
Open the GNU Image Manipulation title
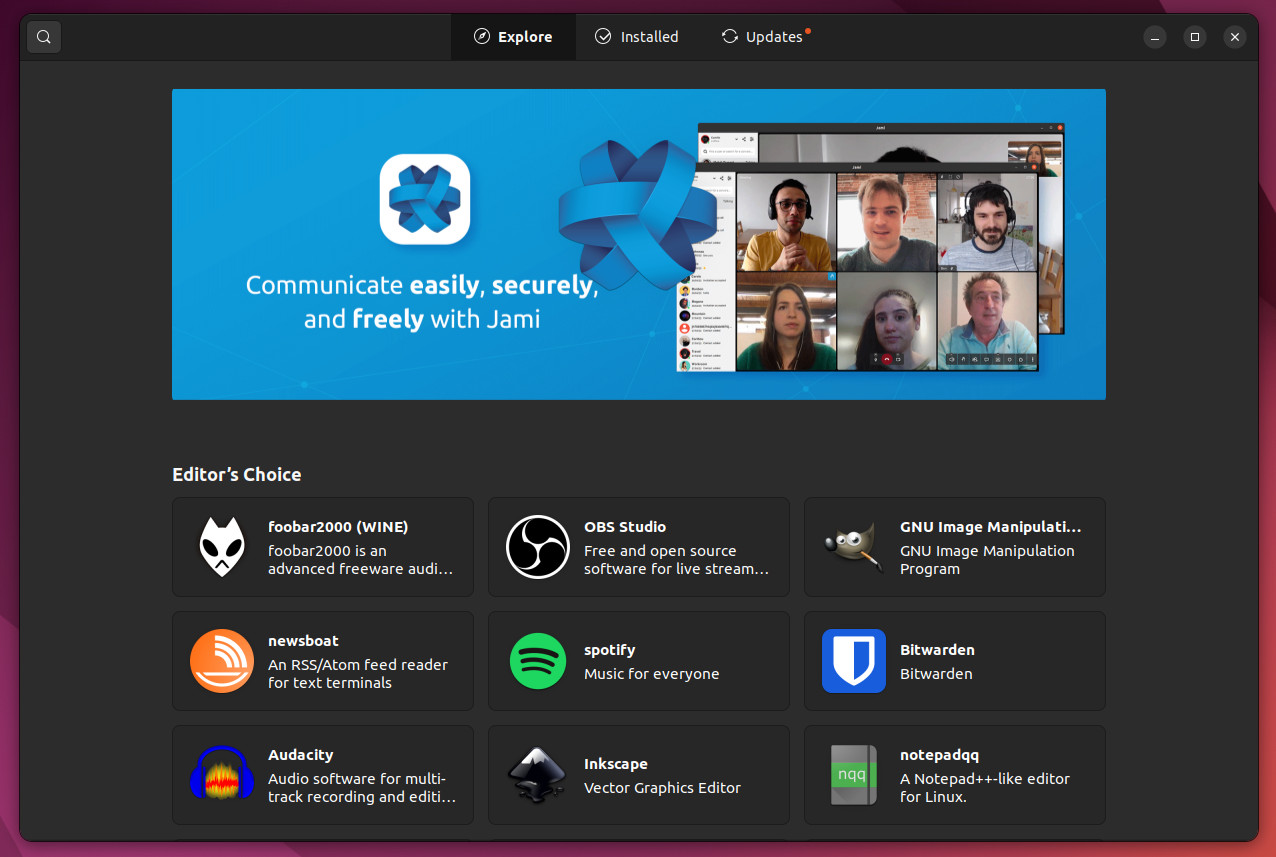tap(991, 527)
